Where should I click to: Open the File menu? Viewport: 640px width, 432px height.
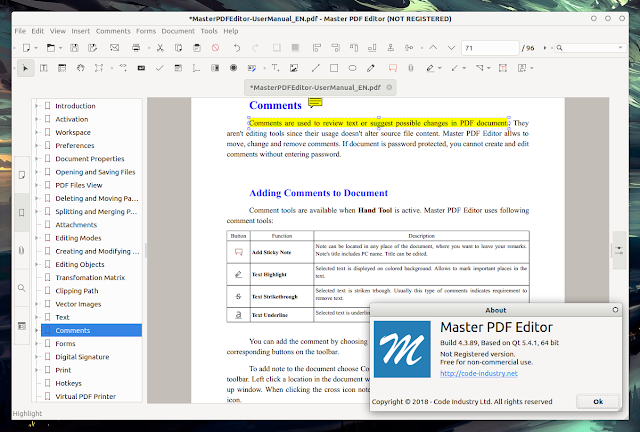pyautogui.click(x=20, y=31)
